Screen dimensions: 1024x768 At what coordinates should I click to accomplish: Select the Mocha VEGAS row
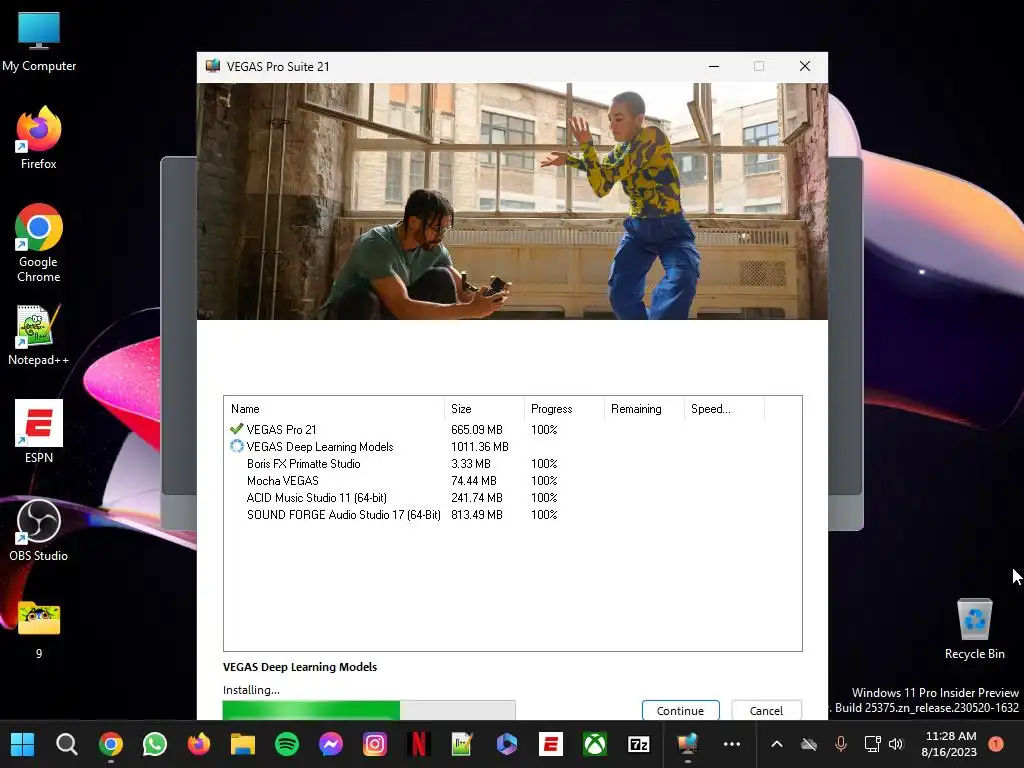pyautogui.click(x=513, y=481)
